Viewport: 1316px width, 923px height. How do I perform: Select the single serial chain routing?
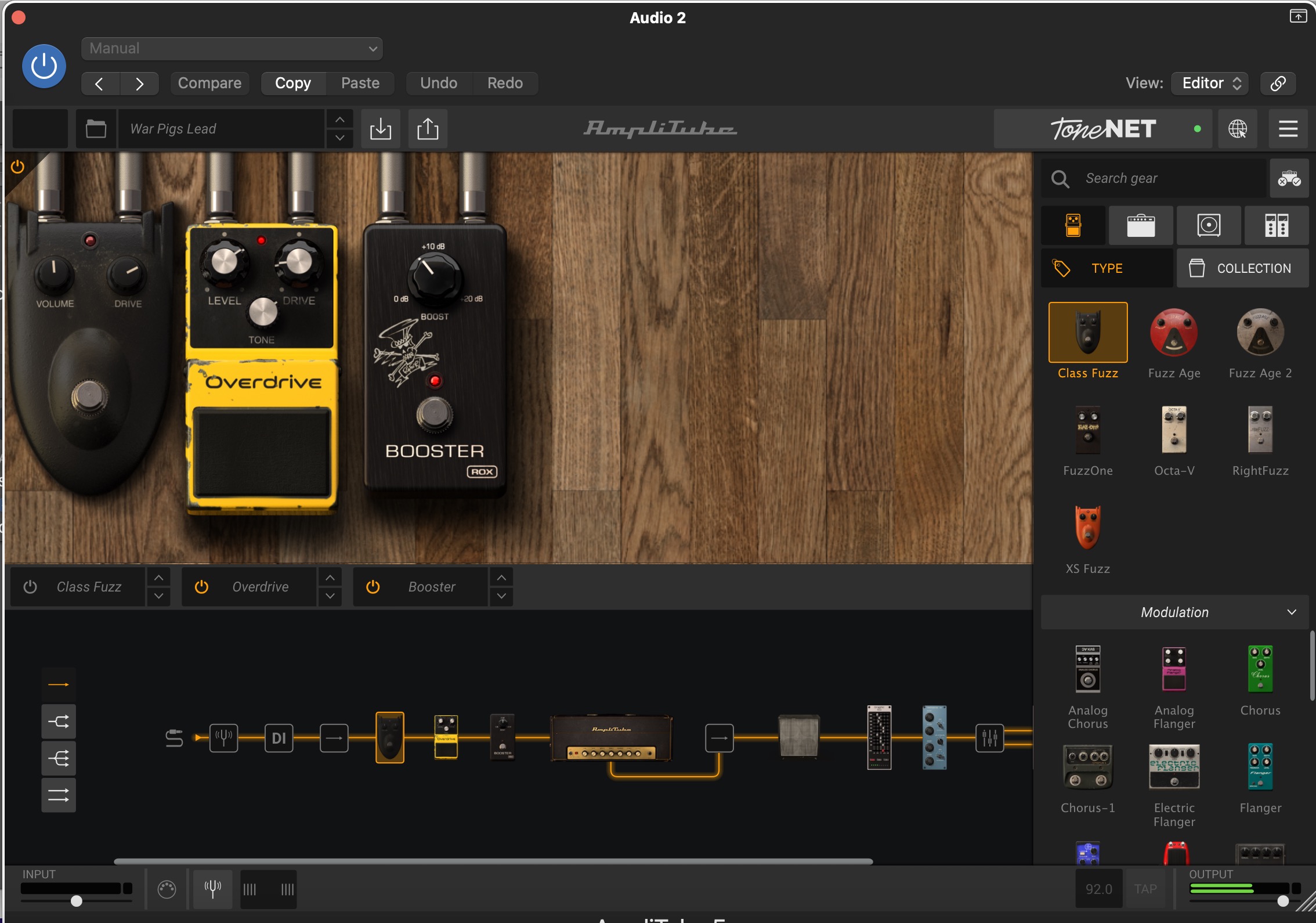click(58, 685)
